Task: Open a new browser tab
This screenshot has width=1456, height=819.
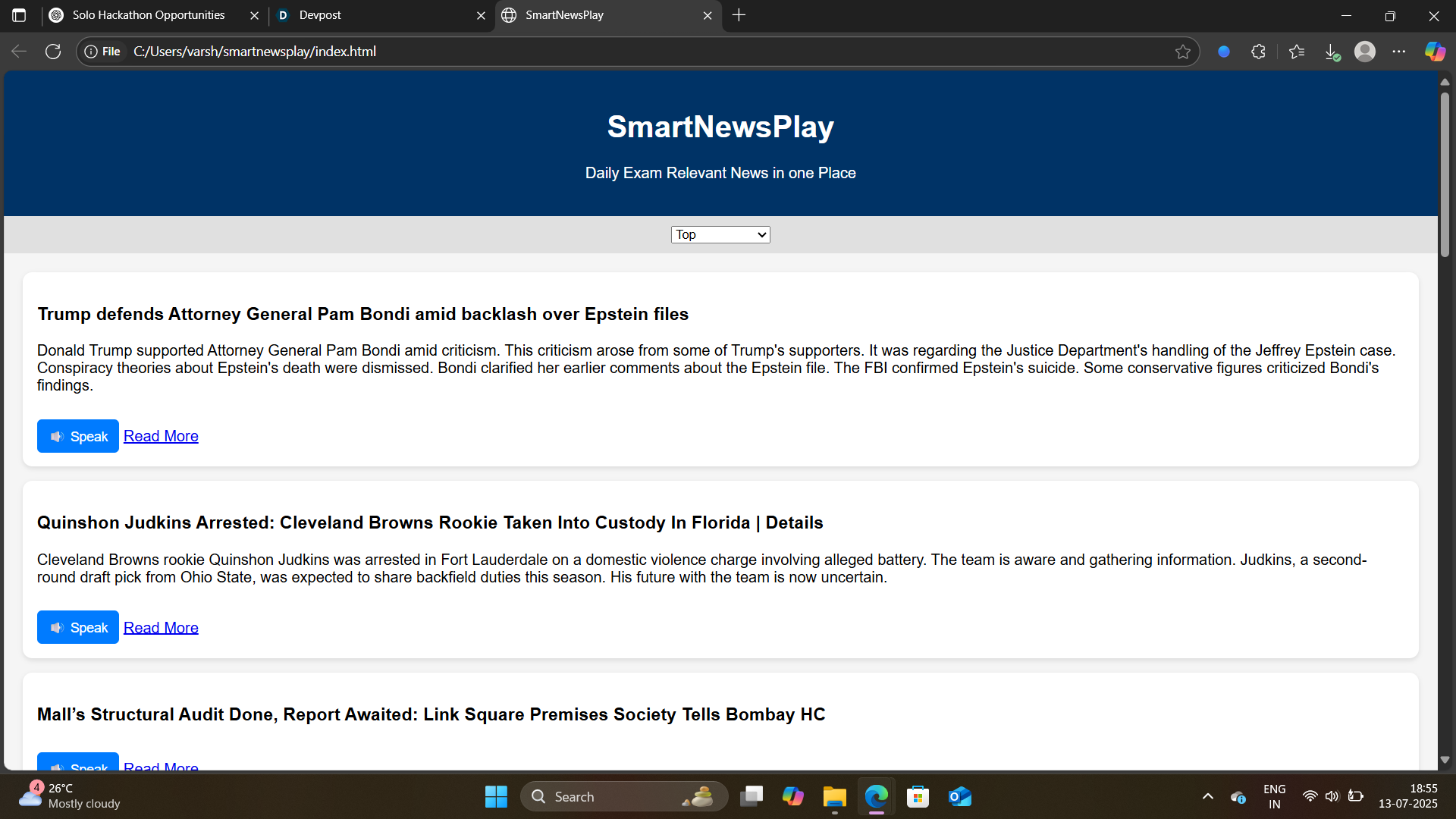Action: tap(739, 15)
